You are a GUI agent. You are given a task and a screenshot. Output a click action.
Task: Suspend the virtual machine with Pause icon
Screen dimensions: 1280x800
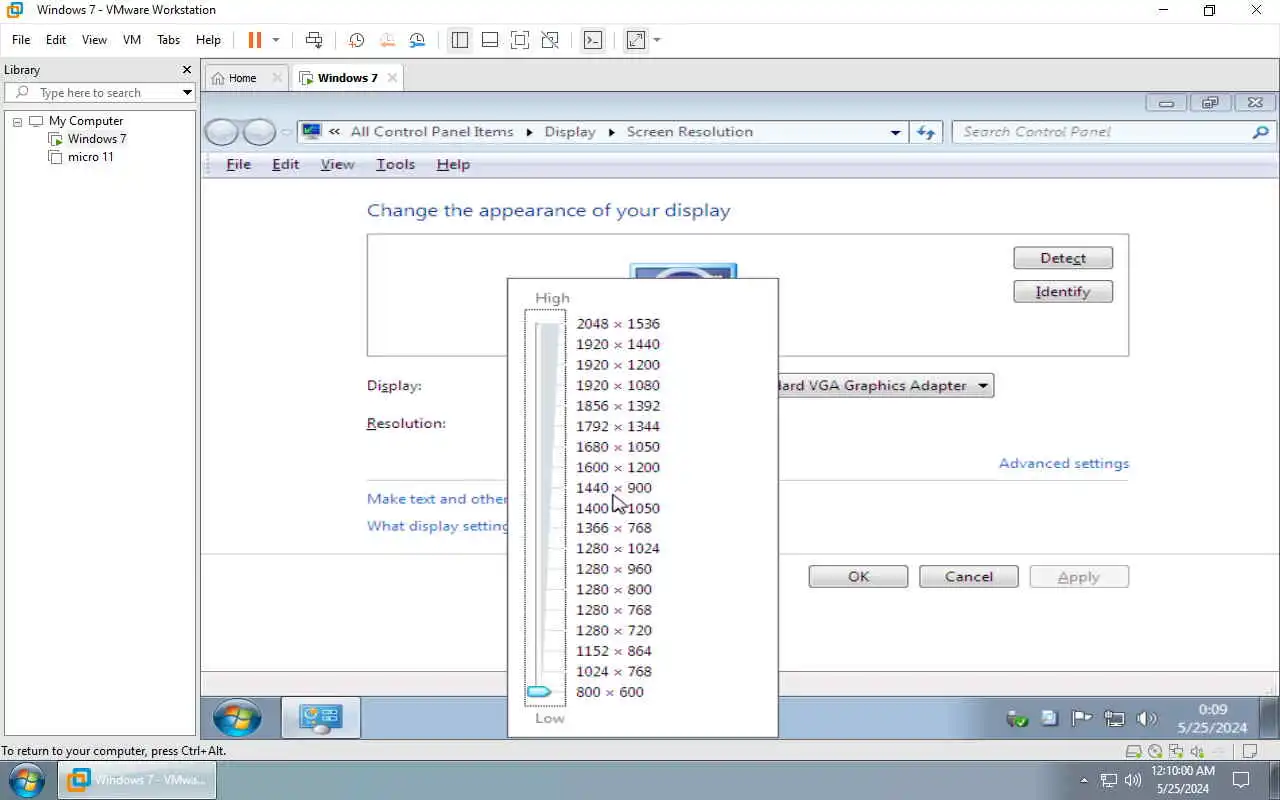254,40
